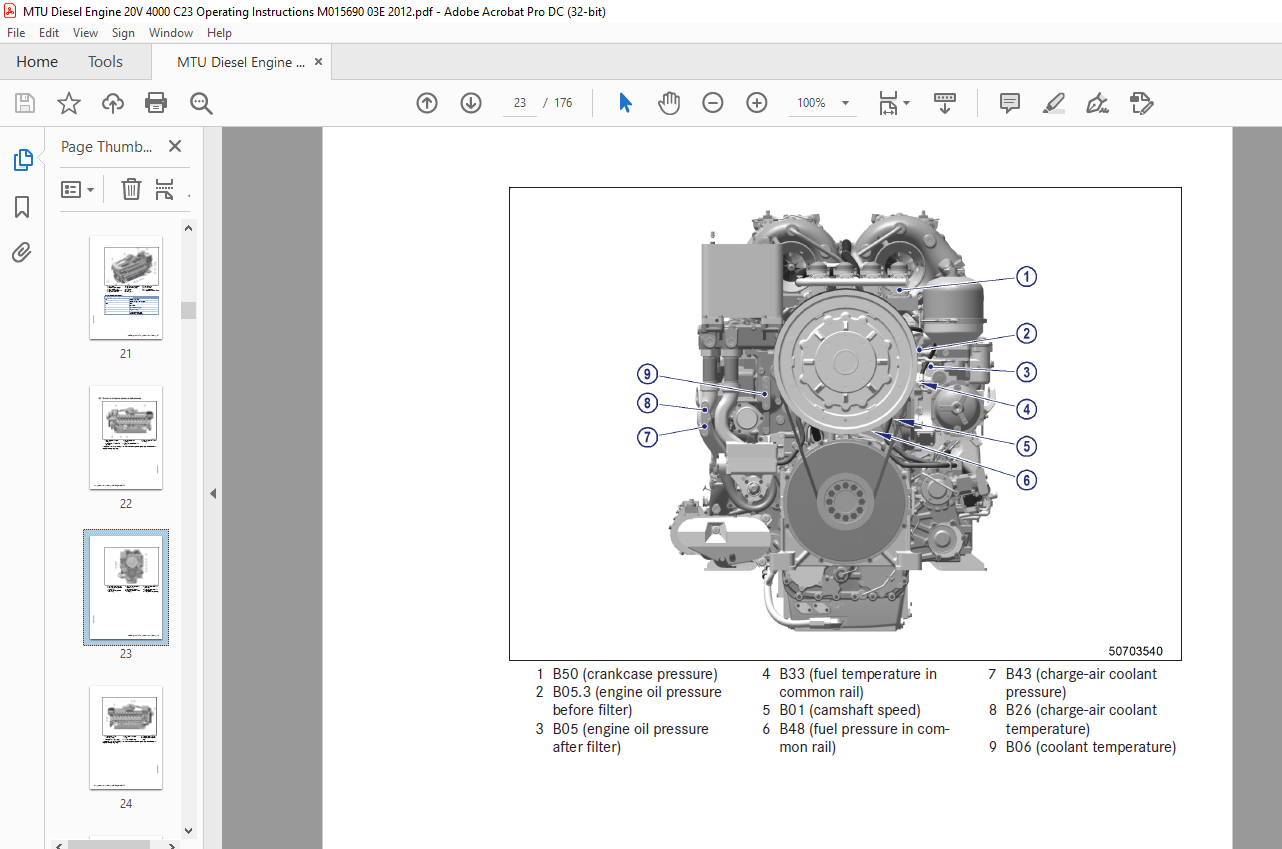1282x849 pixels.
Task: Open the stamp or redact tool
Action: click(x=1141, y=103)
